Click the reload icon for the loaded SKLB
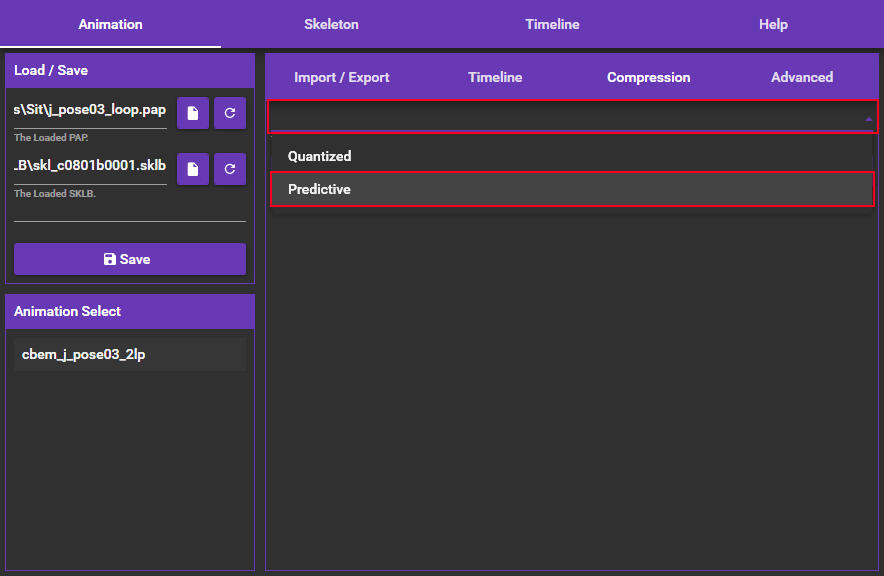Image resolution: width=884 pixels, height=576 pixels. 230,169
